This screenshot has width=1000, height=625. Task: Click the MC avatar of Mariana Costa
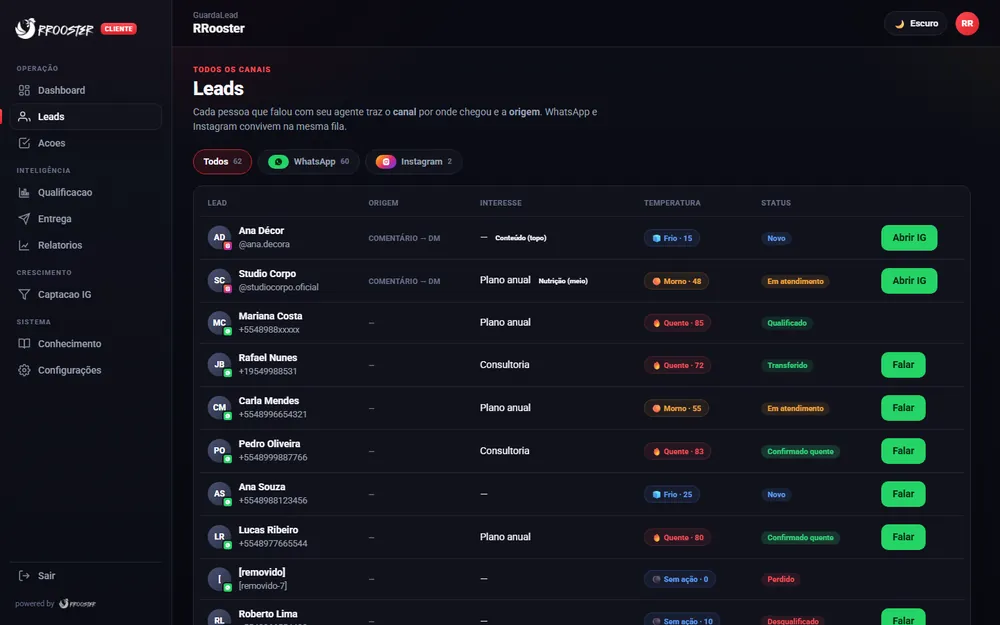click(219, 323)
